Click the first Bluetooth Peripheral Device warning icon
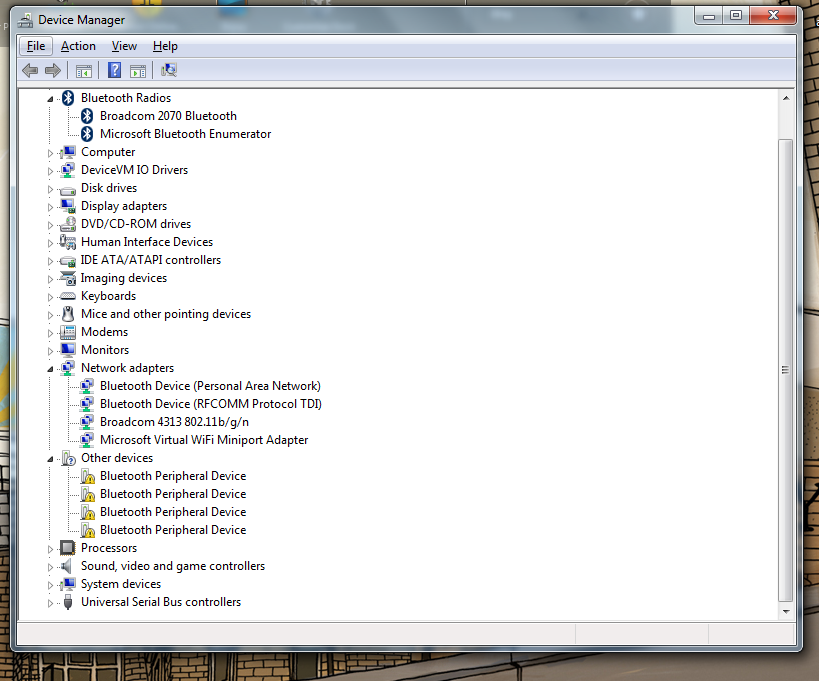Viewport: 819px width, 681px height. [88, 476]
